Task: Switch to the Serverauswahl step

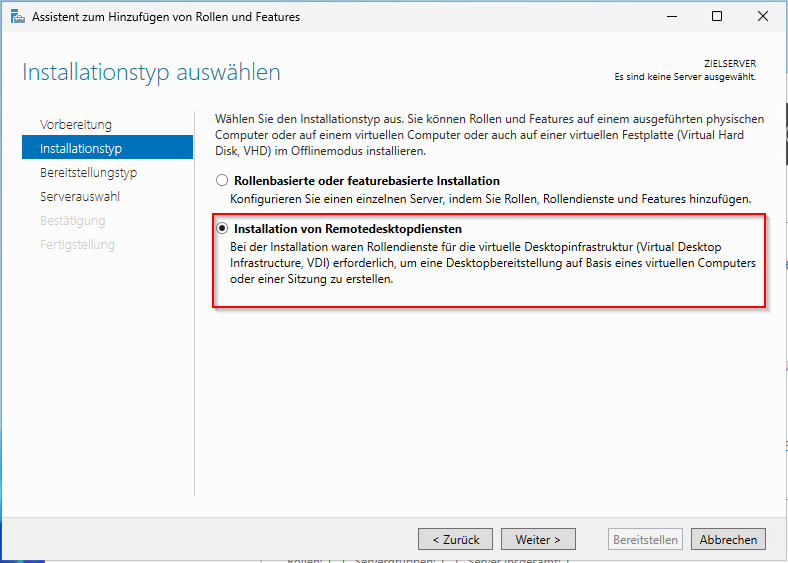Action: pos(80,197)
